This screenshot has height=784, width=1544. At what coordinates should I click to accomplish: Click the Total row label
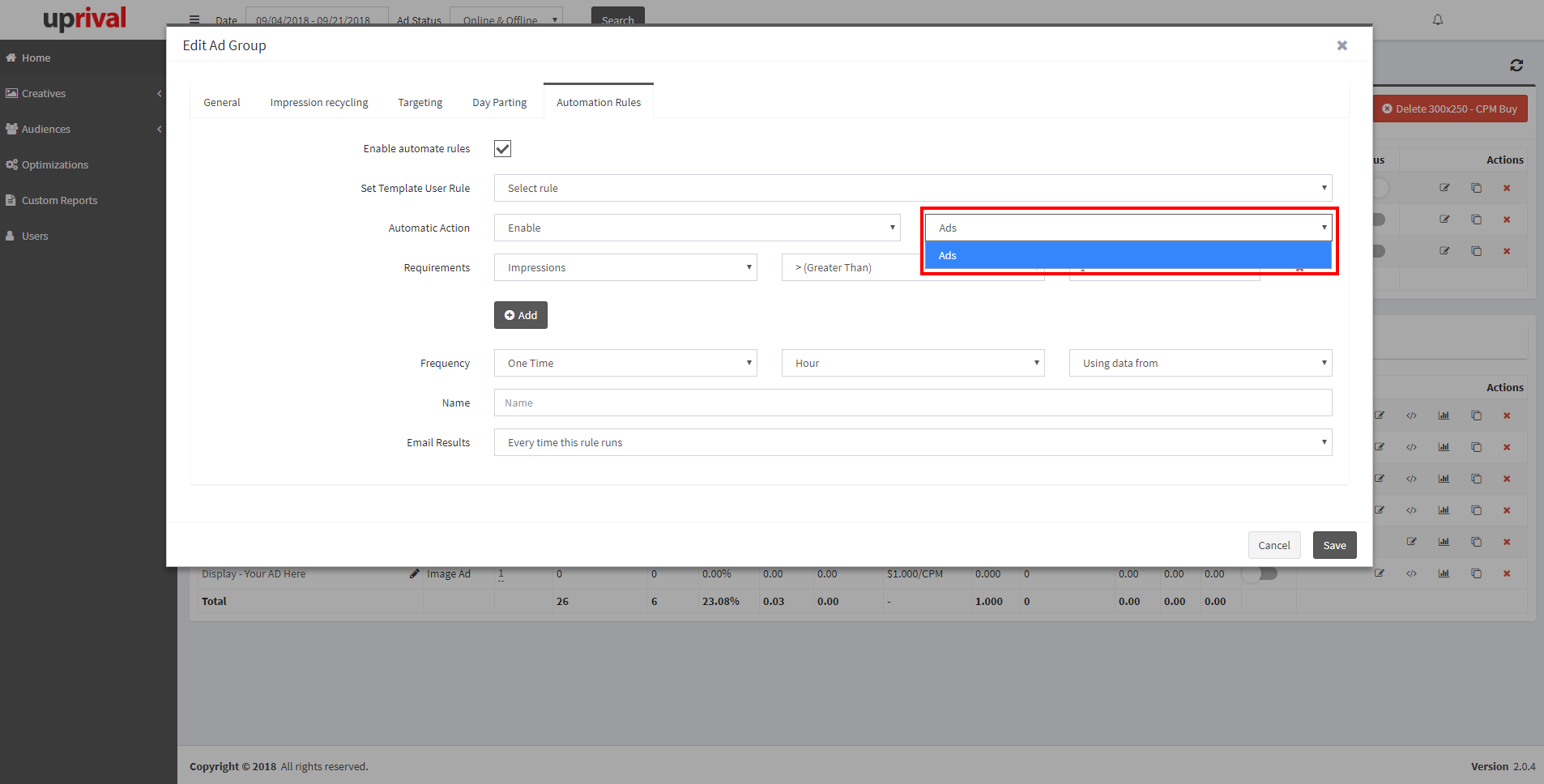coord(214,601)
